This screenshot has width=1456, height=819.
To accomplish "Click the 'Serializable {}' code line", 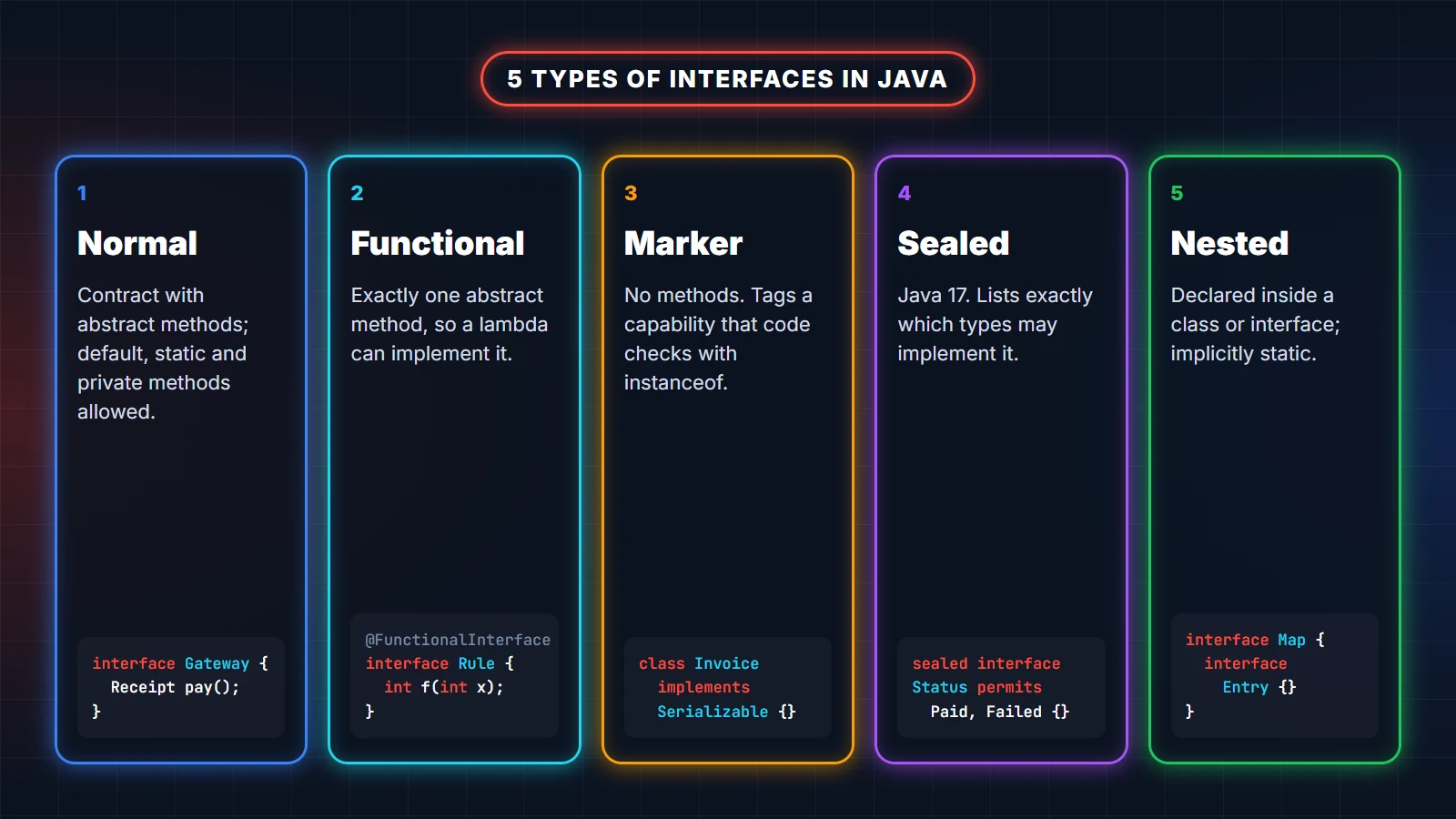I will coord(726,712).
